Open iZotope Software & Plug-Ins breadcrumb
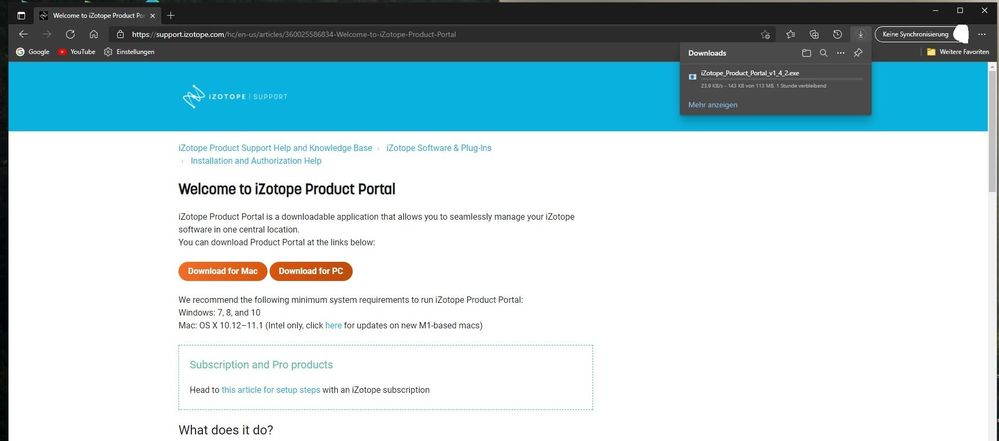The height and width of the screenshot is (441, 999). point(439,148)
